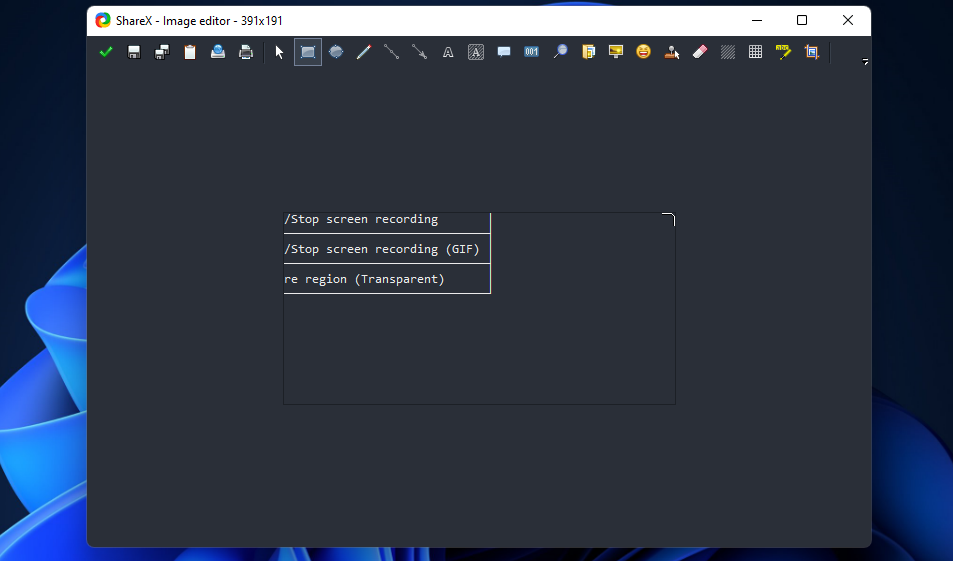953x561 pixels.
Task: Click the 're region (Transparent)' text
Action: click(x=364, y=279)
